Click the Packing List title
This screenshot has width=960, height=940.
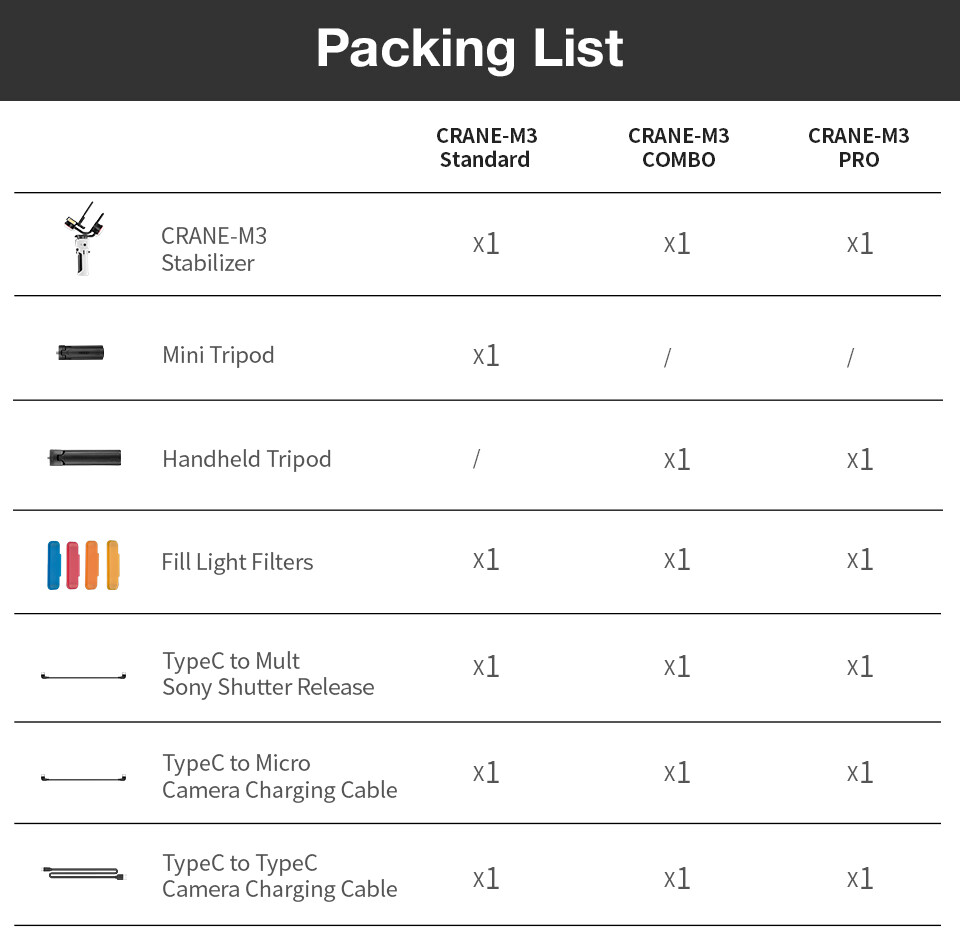coord(470,48)
